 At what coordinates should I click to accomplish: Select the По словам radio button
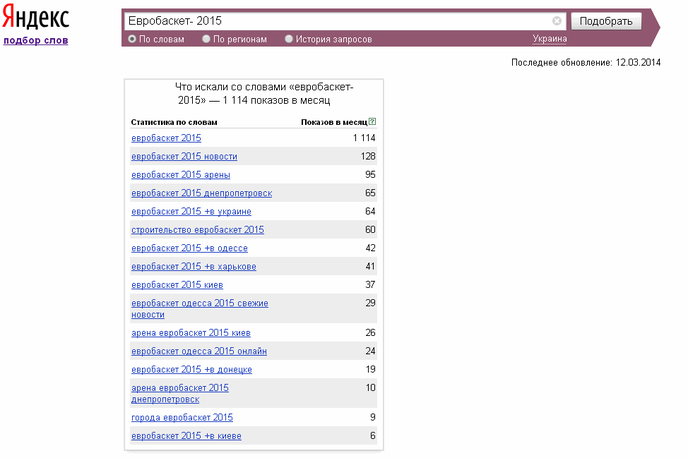click(x=132, y=40)
